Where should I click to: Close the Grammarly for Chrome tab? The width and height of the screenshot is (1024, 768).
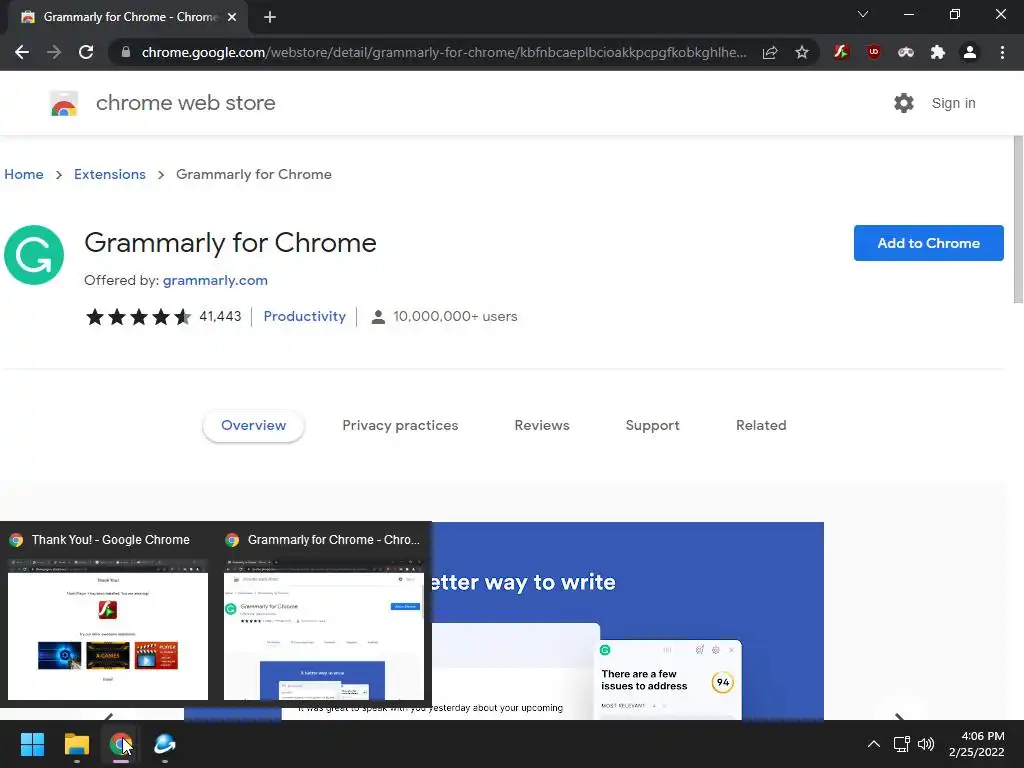click(x=232, y=17)
